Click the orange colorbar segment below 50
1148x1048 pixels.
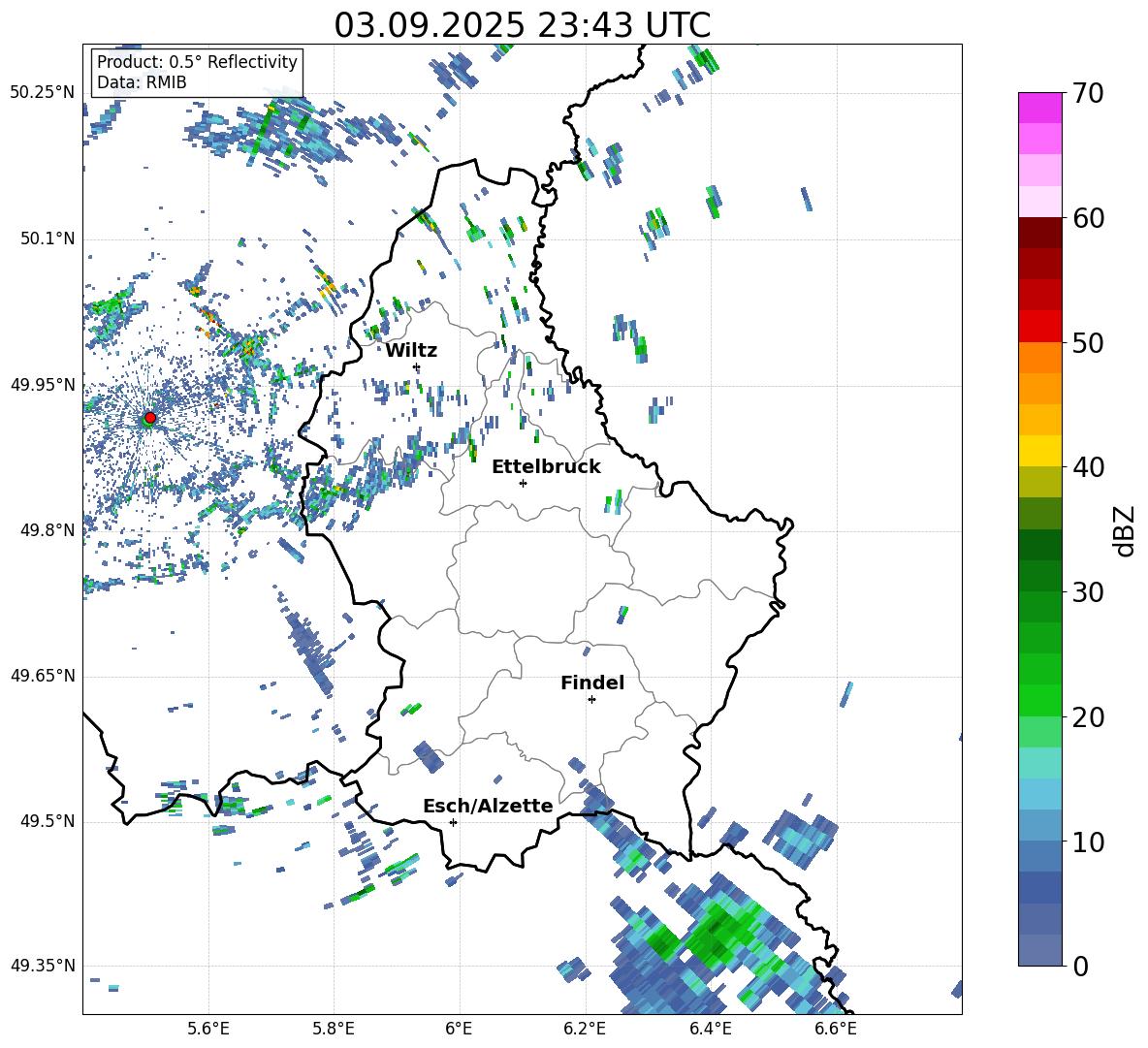coord(1040,358)
